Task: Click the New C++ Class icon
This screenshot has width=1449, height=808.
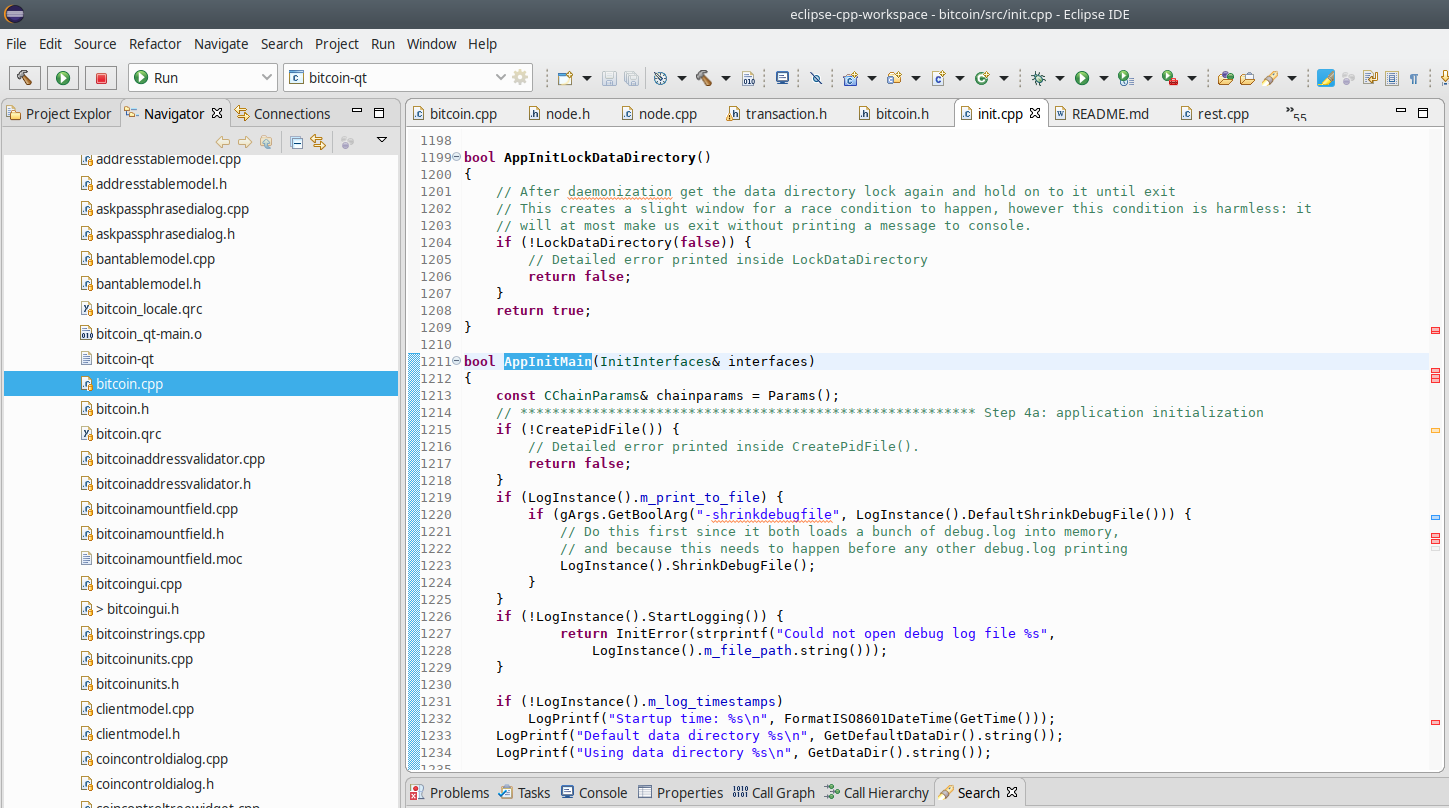Action: (982, 78)
